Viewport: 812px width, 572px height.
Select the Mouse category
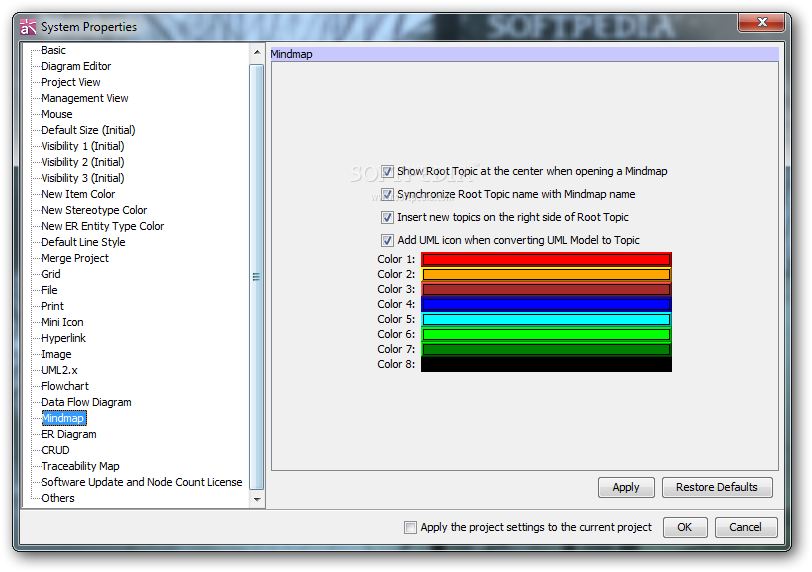coord(57,114)
